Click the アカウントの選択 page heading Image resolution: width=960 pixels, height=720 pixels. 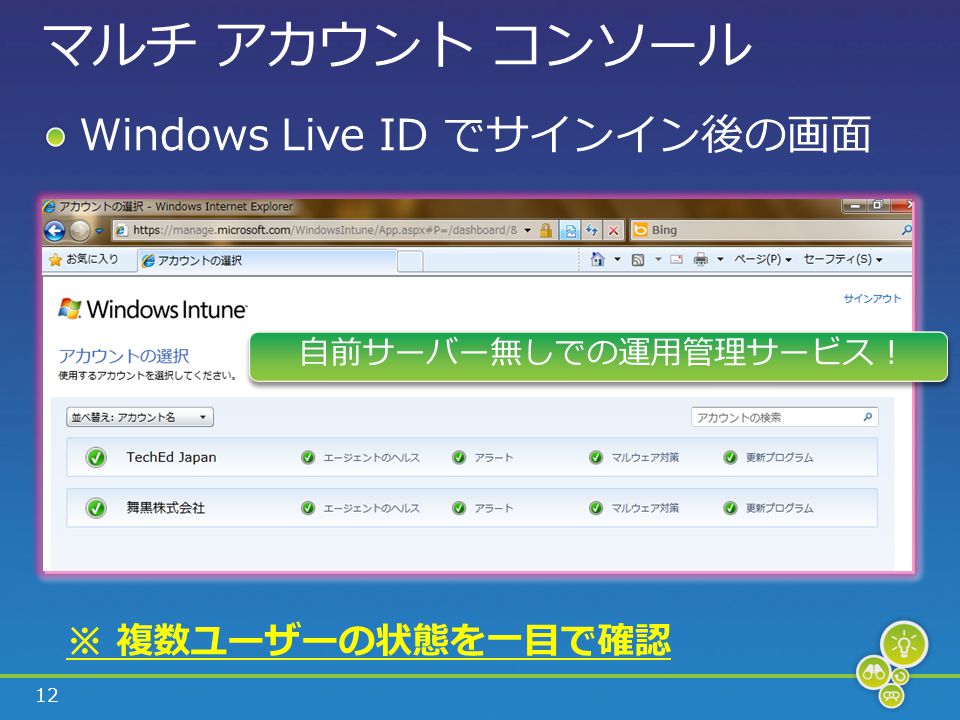coord(124,356)
